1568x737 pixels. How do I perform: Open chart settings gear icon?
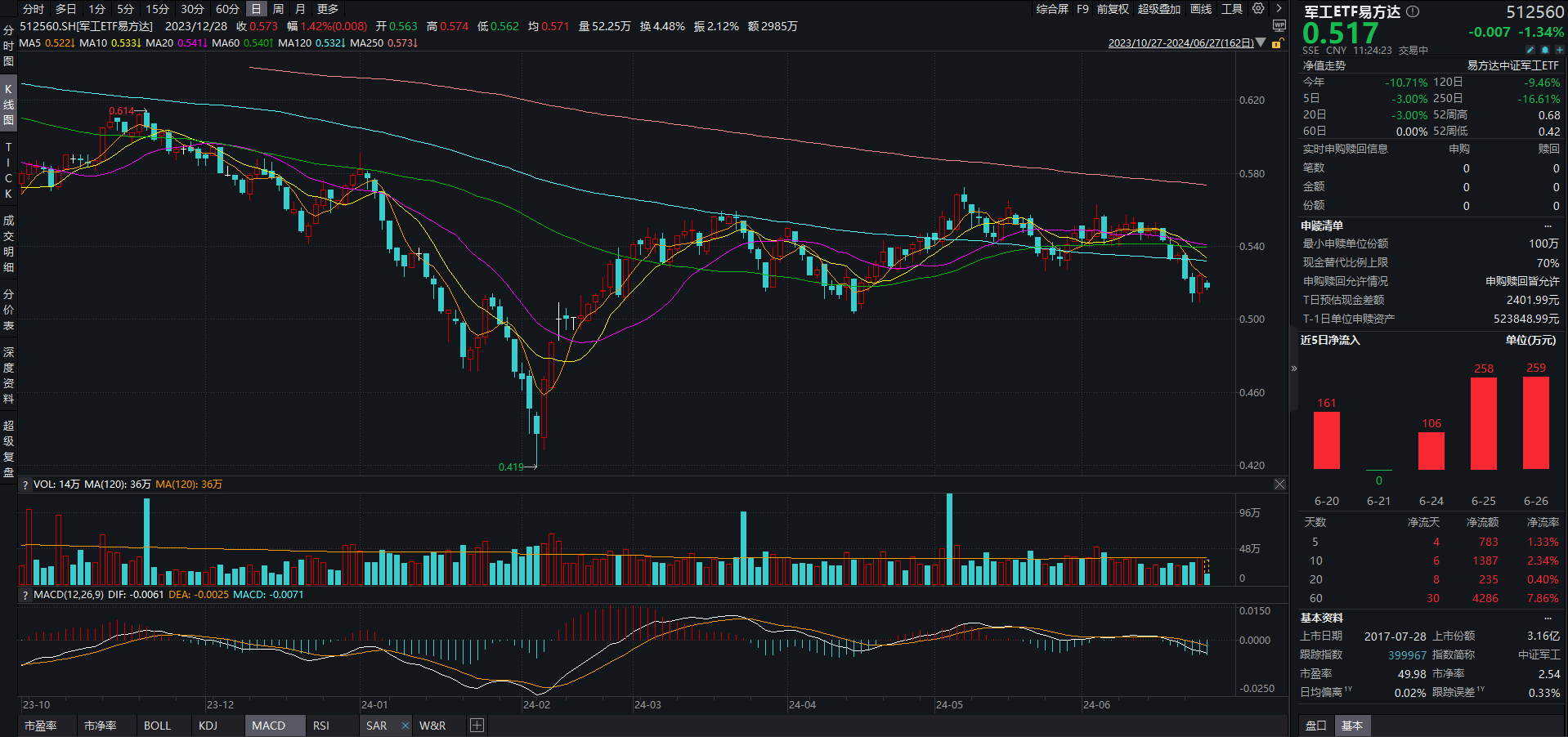pos(1258,9)
